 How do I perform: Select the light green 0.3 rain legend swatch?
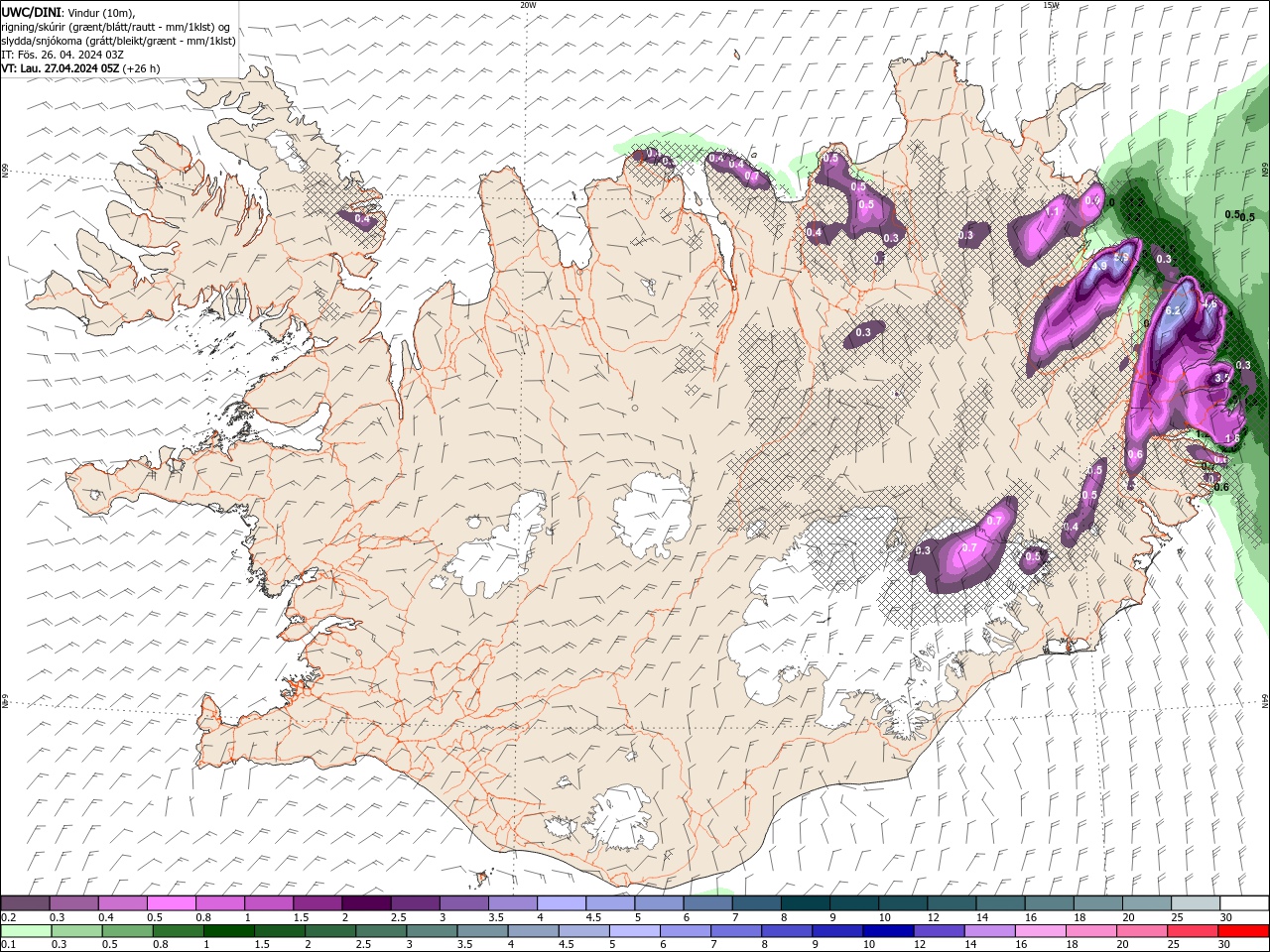tap(76, 931)
